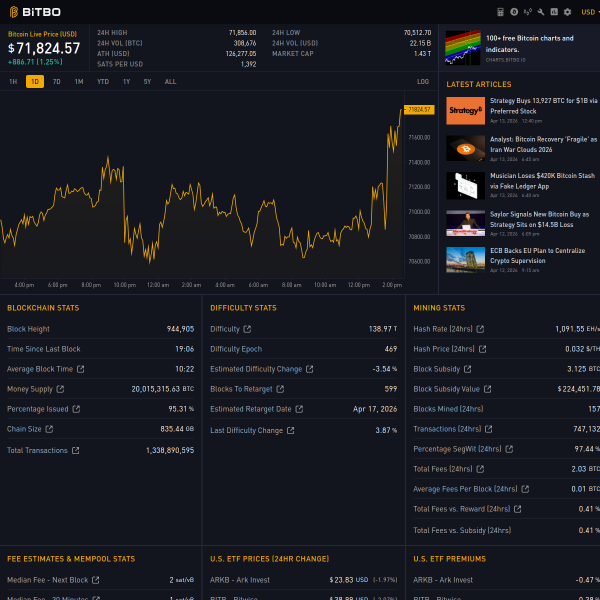
Task: Click the 71824.57 price marker on chart axis
Action: coord(419,110)
